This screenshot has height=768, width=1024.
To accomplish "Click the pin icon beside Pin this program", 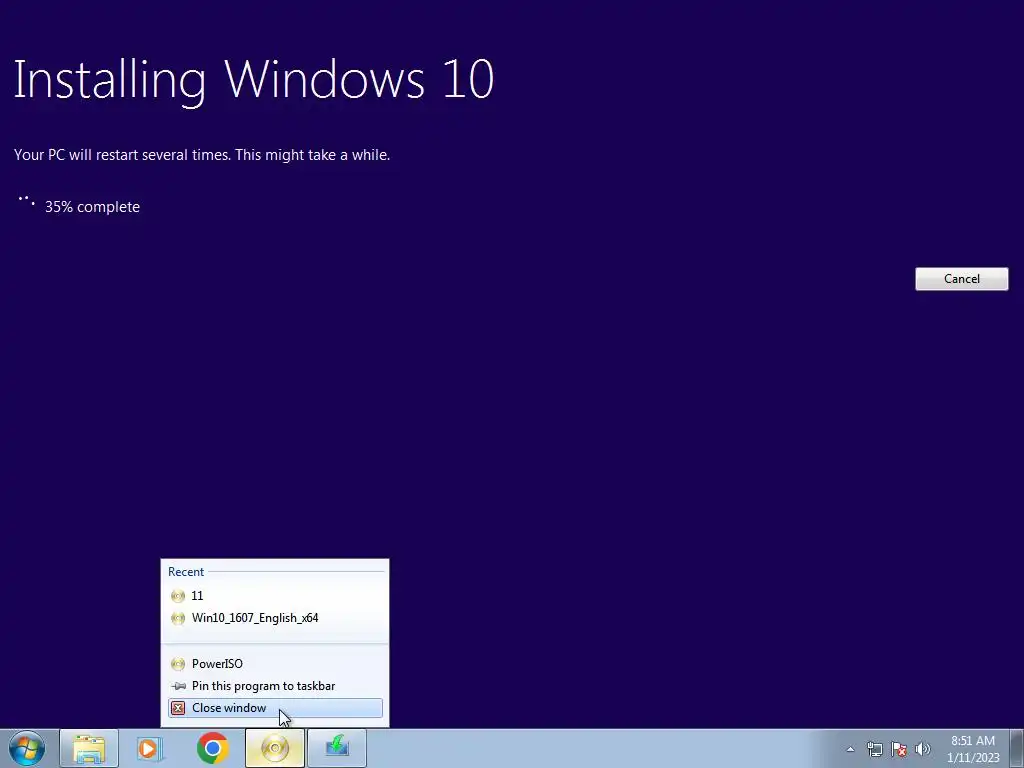I will (x=178, y=686).
